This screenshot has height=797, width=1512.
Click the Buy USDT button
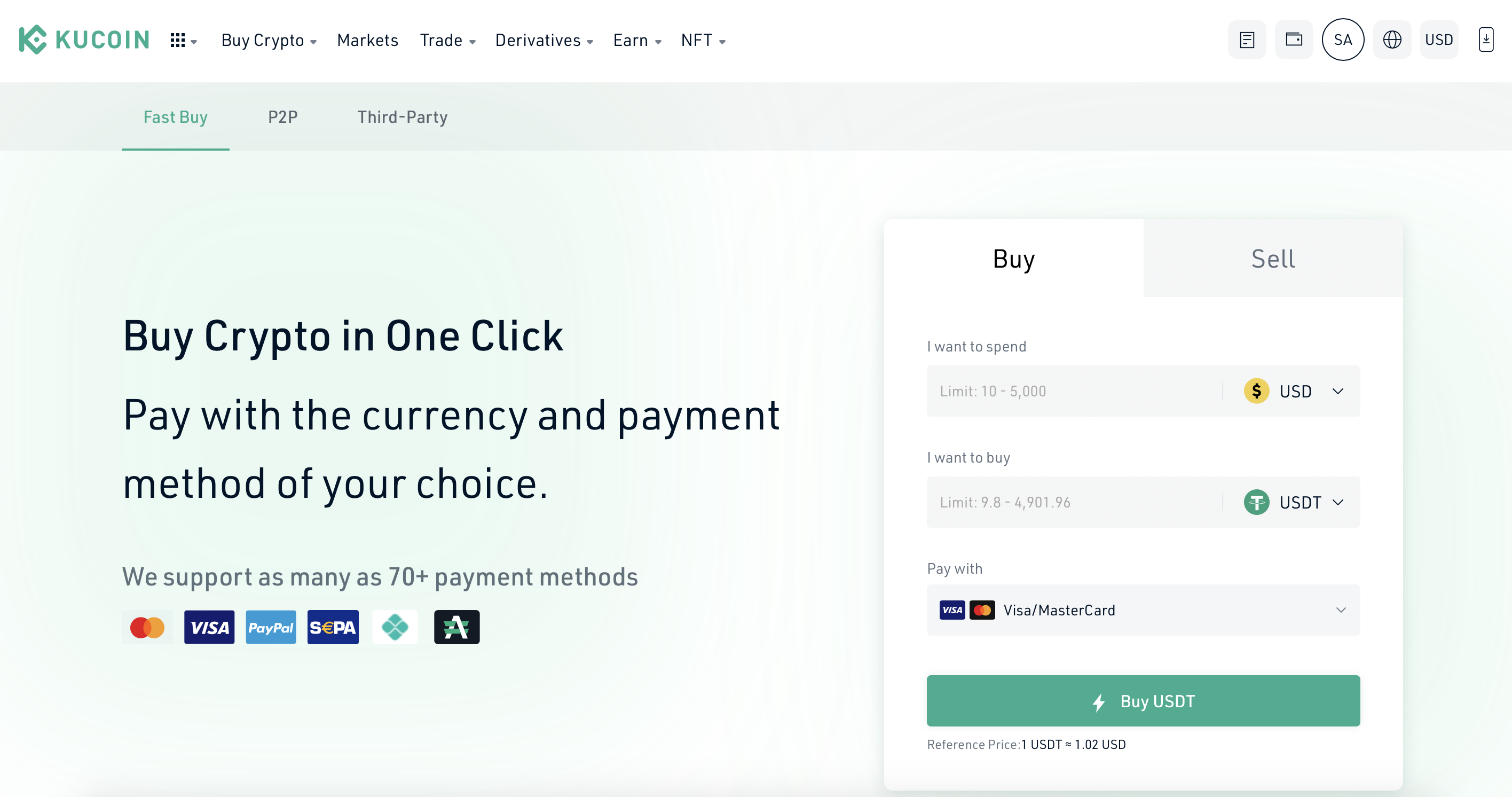tap(1143, 701)
